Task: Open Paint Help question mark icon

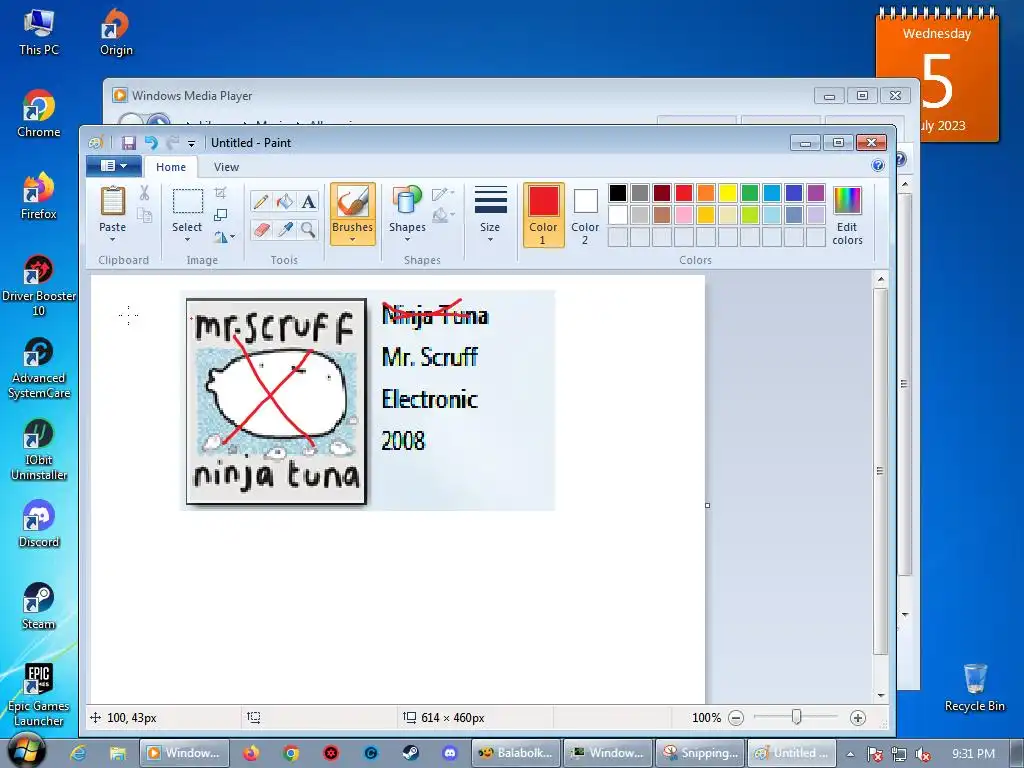Action: [x=878, y=165]
